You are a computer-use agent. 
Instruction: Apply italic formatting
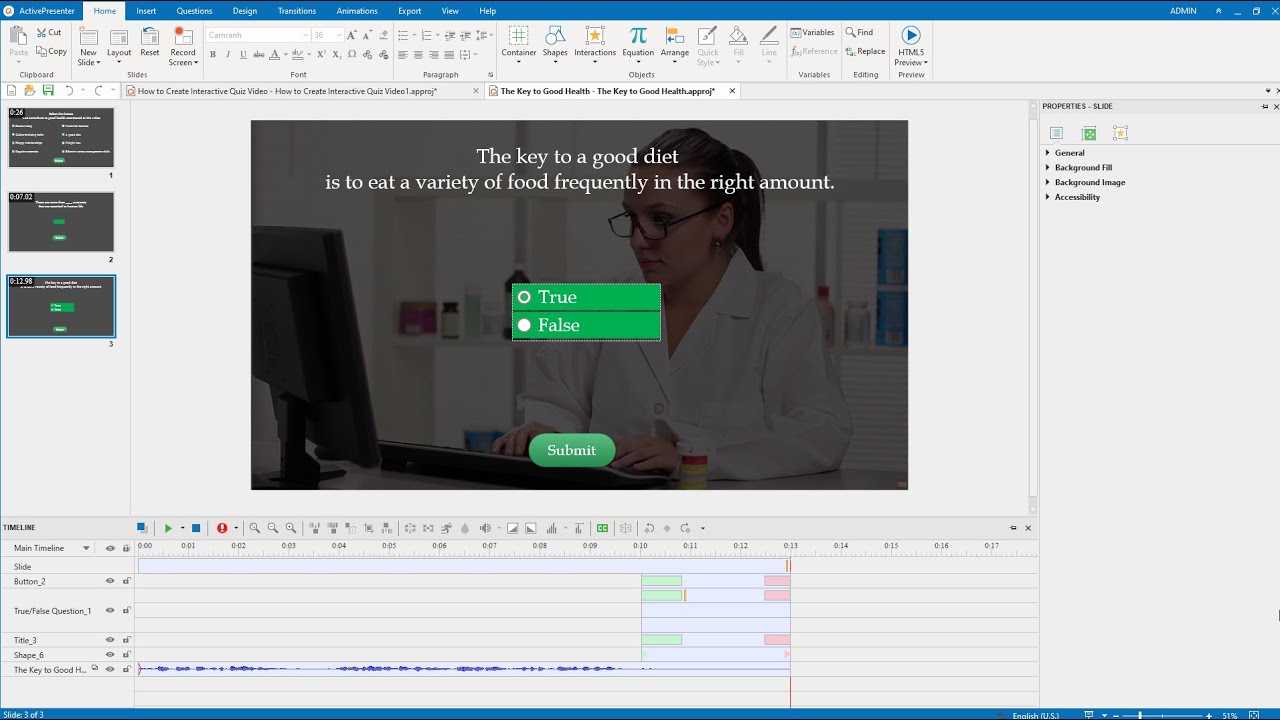pos(228,55)
